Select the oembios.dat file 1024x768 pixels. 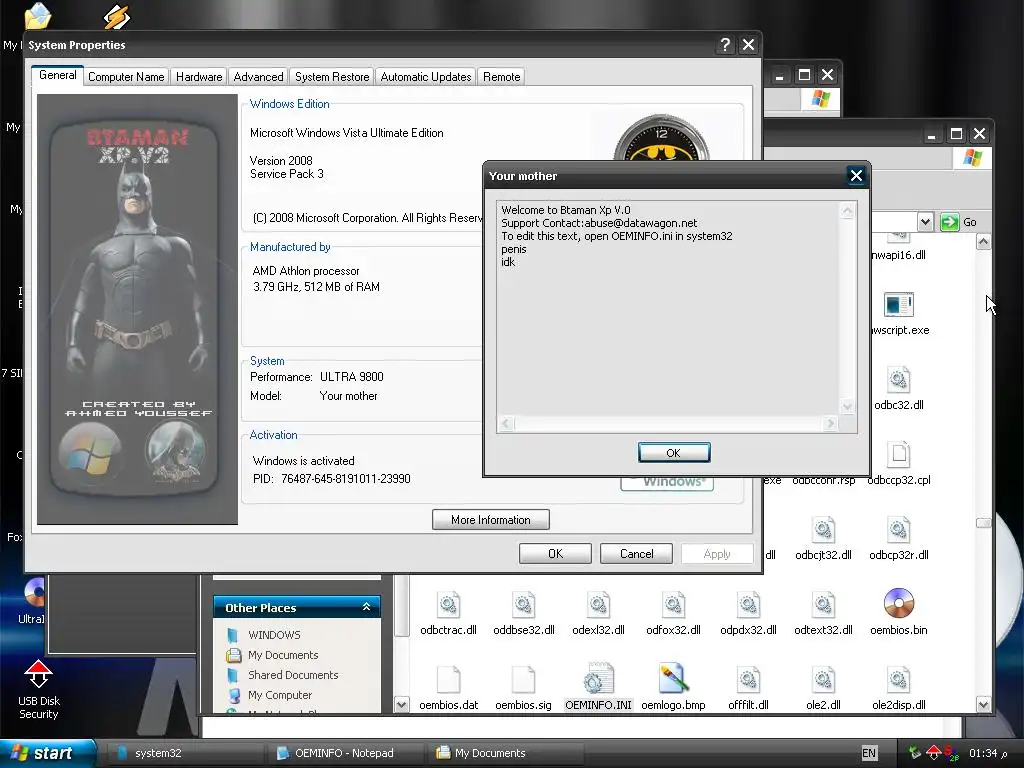coord(449,687)
